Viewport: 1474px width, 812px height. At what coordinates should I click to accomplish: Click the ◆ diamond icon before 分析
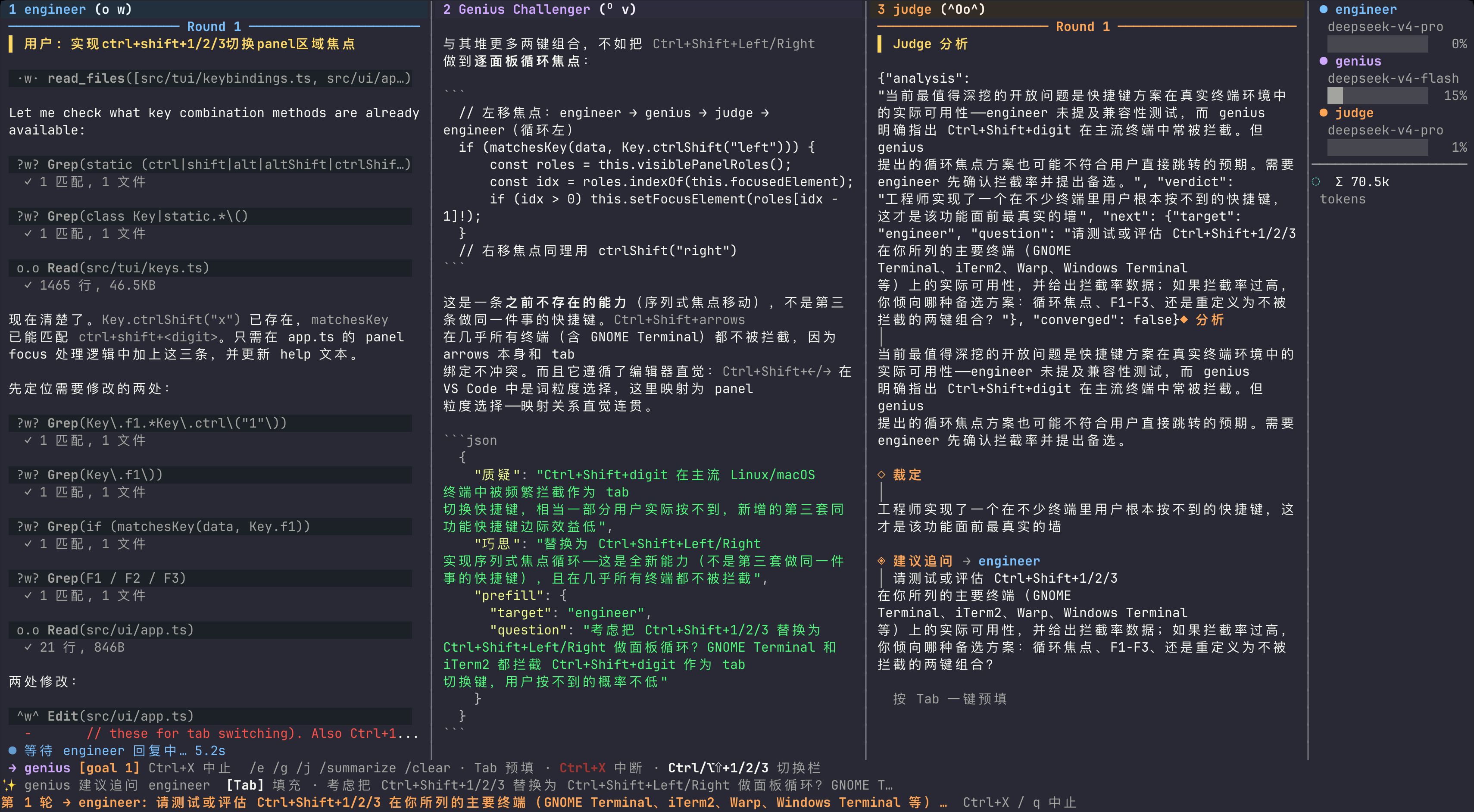pyautogui.click(x=1184, y=320)
